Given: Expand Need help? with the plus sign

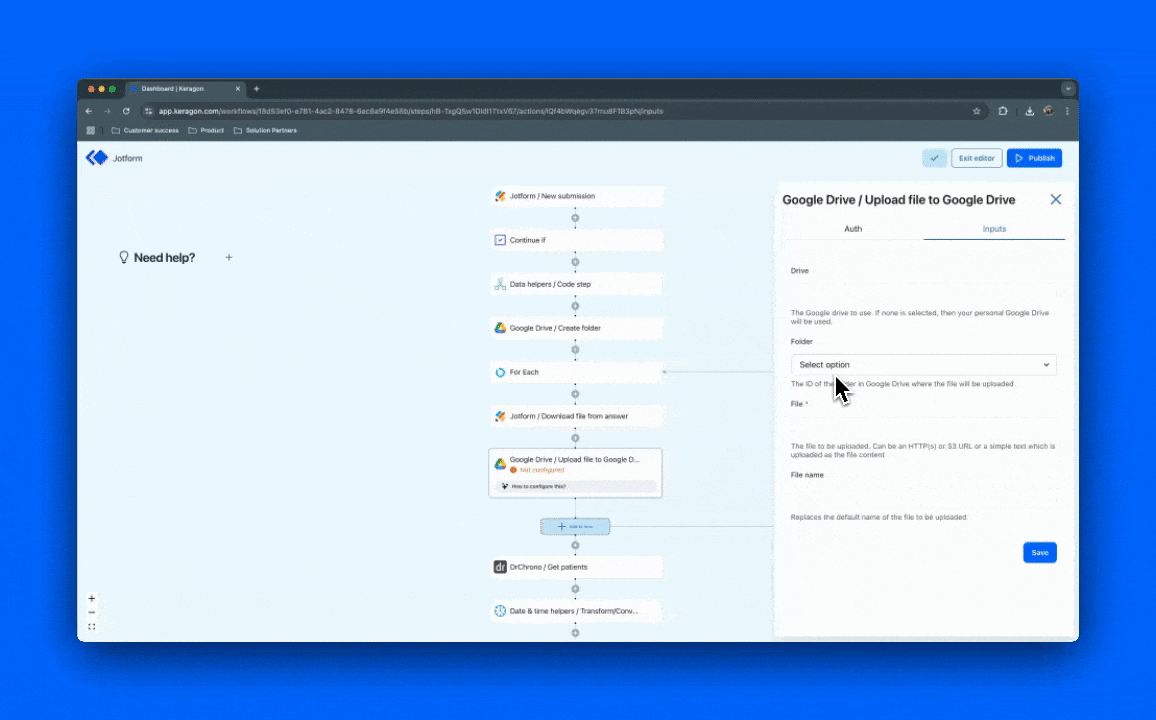Looking at the screenshot, I should [229, 257].
